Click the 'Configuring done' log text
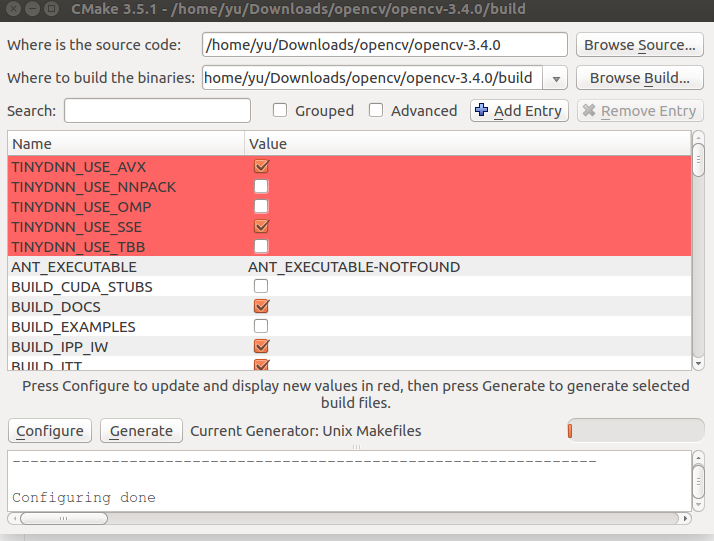Screen dimensions: 714x541 pos(84,497)
